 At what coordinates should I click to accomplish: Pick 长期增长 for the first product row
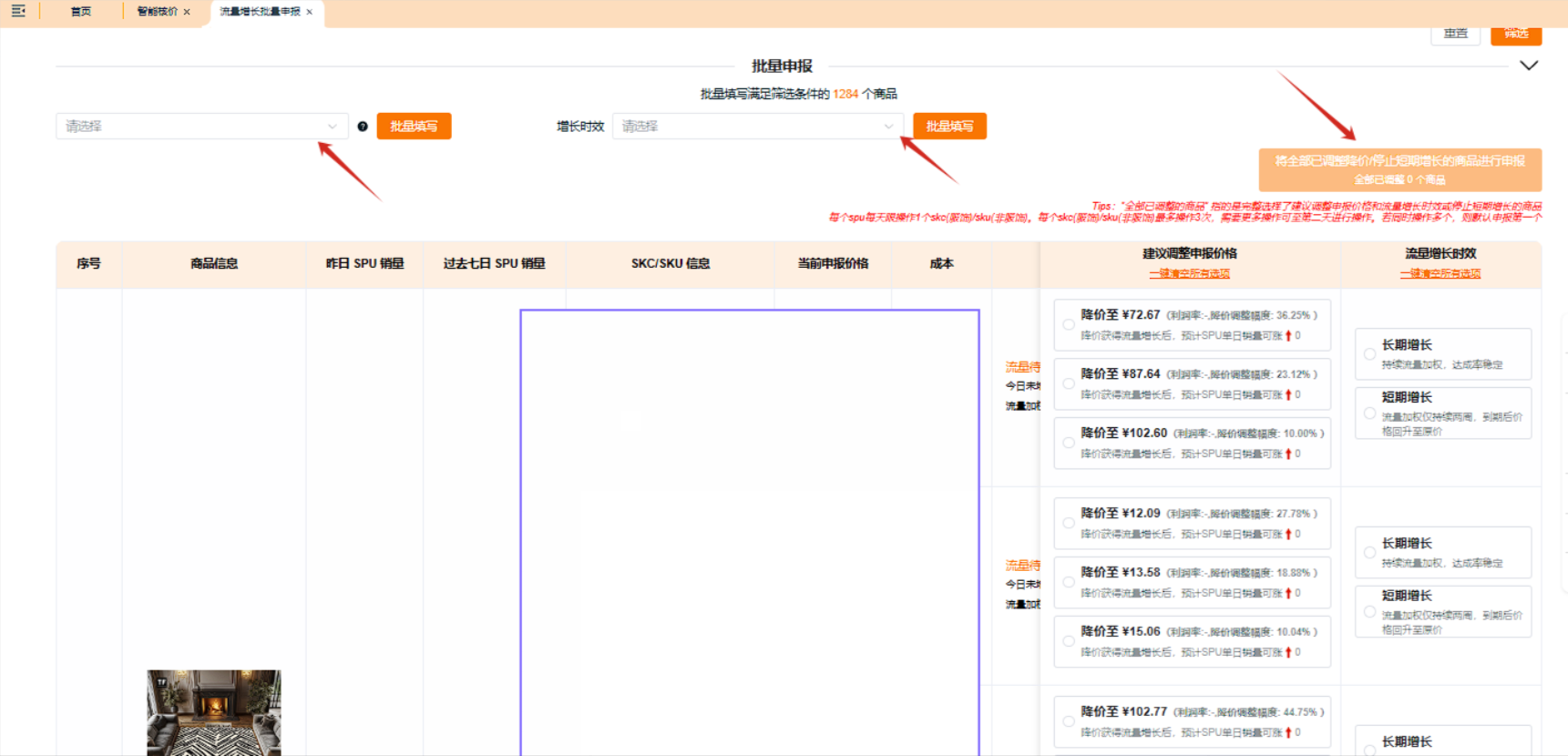pyautogui.click(x=1369, y=353)
